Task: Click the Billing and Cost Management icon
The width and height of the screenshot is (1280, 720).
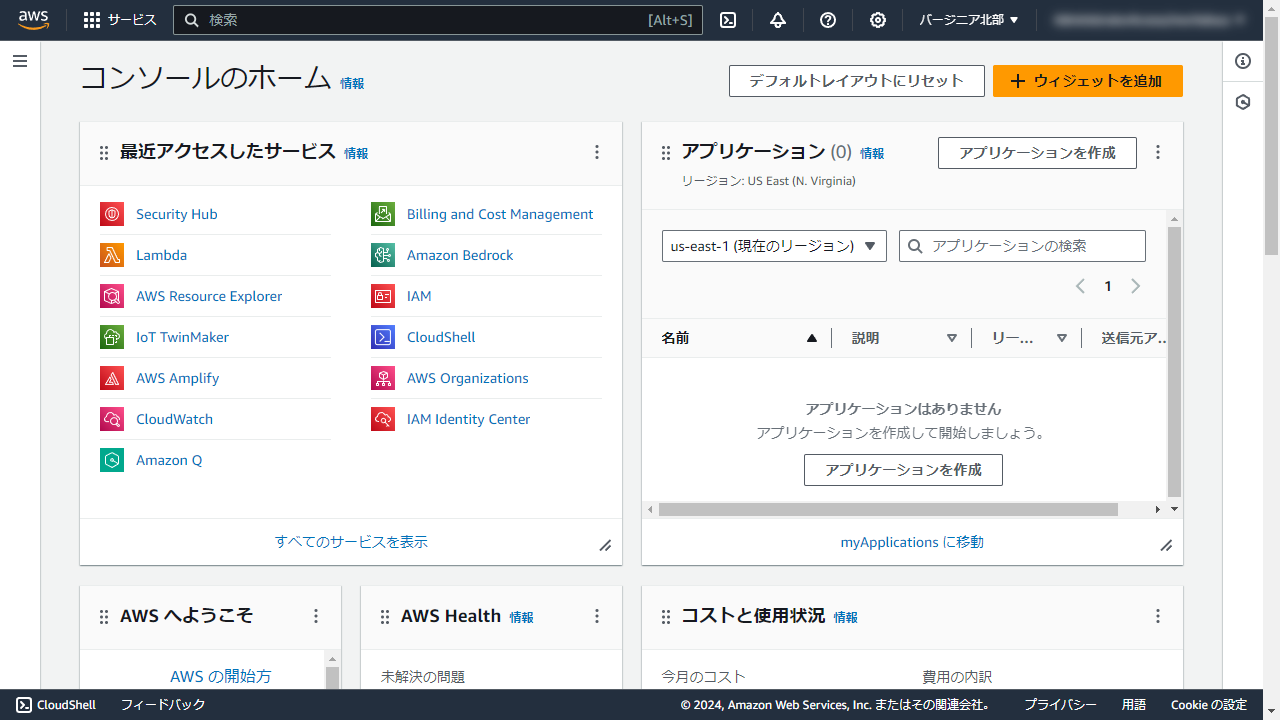Action: [383, 214]
